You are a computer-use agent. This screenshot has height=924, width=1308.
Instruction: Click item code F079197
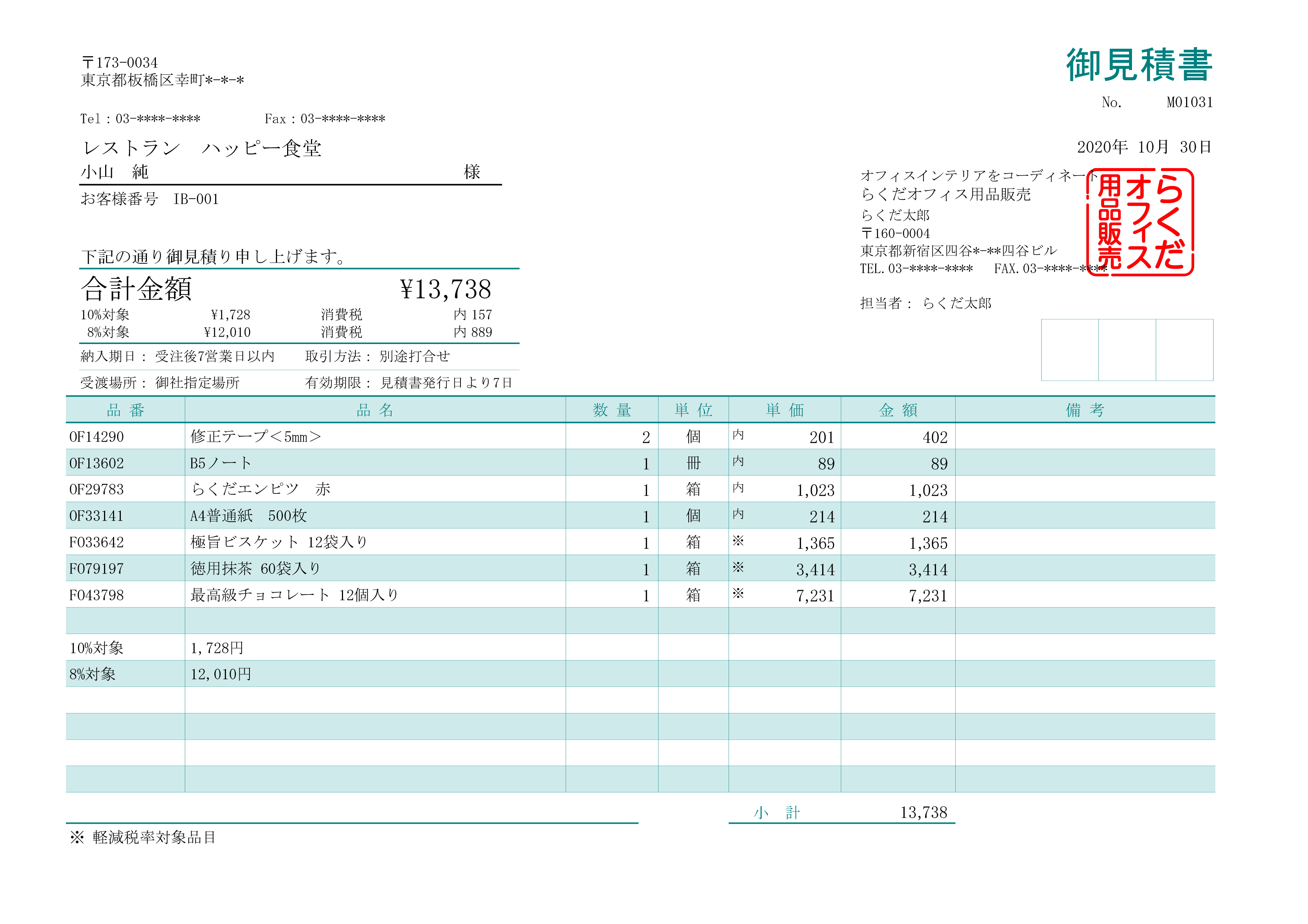[x=96, y=569]
